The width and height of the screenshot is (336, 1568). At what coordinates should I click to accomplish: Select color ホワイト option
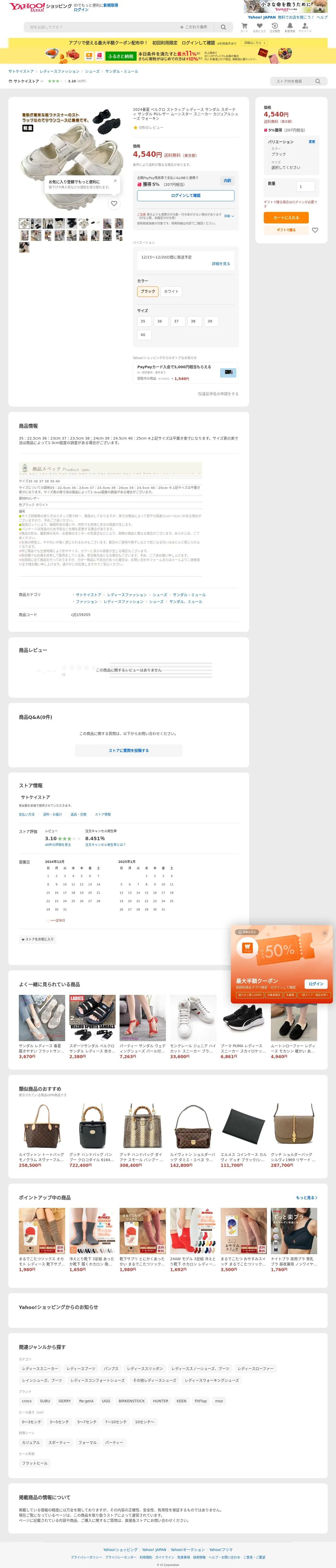pyautogui.click(x=171, y=292)
